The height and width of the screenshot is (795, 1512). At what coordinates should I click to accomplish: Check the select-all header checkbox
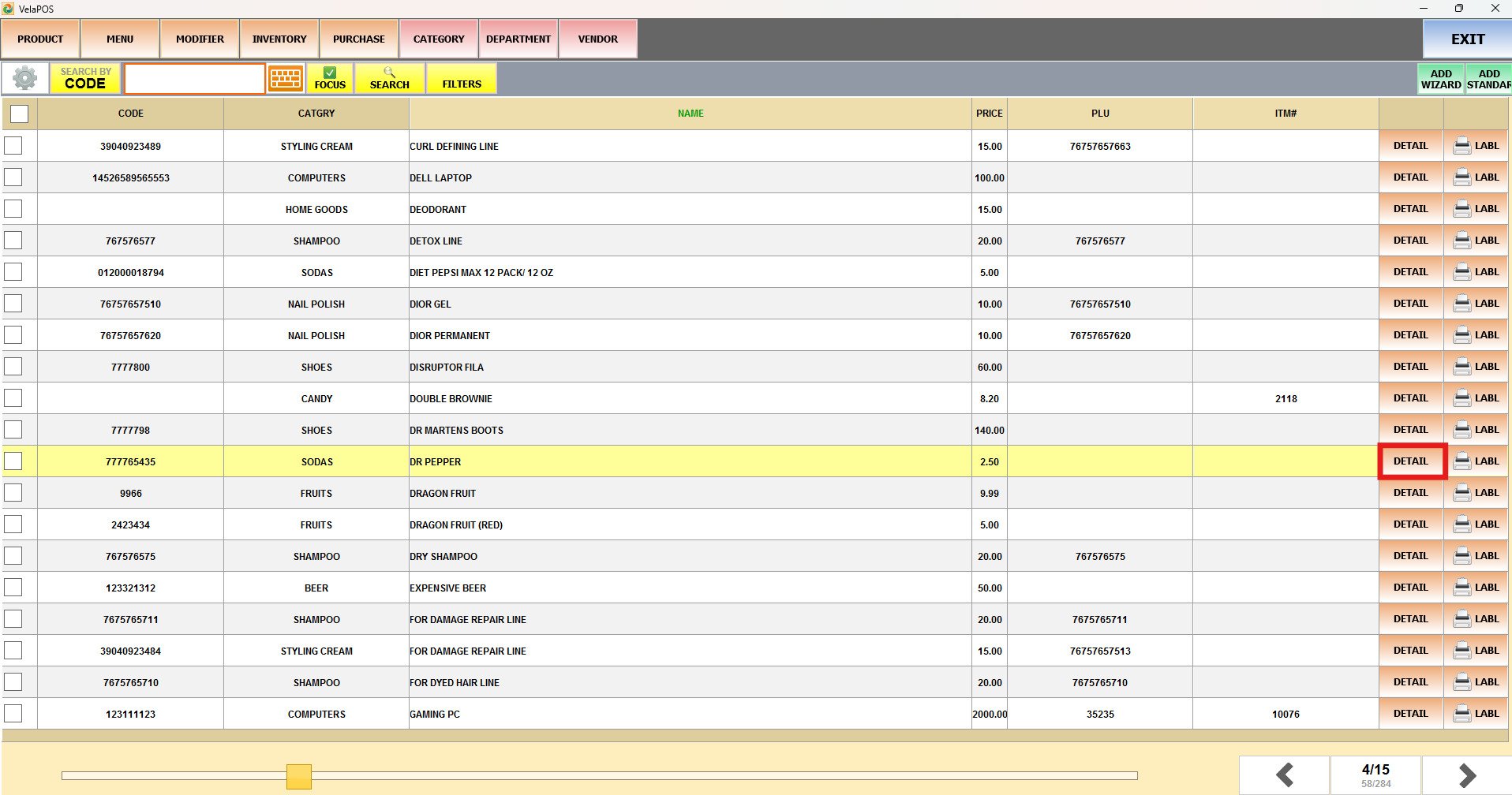point(20,114)
